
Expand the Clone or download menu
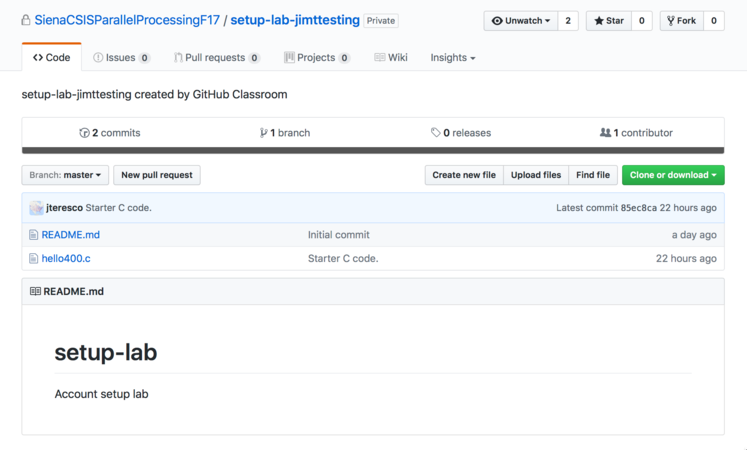673,175
